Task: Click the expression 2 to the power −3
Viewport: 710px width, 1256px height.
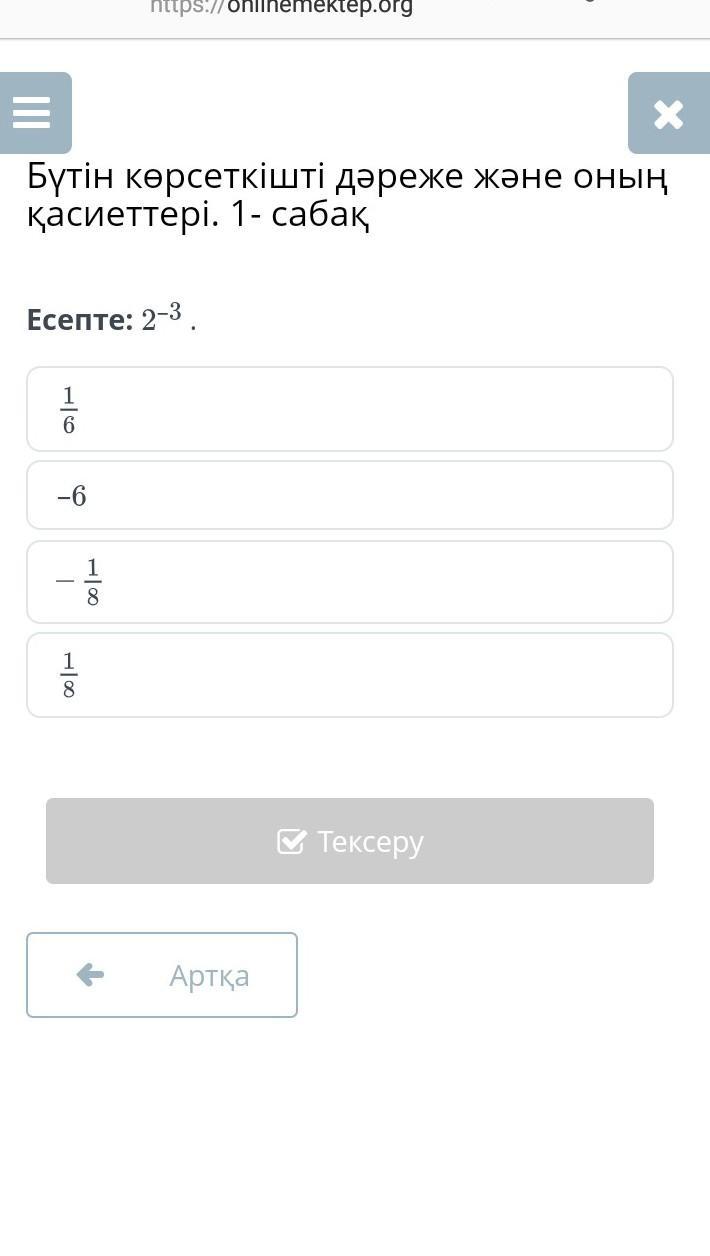Action: (x=162, y=319)
